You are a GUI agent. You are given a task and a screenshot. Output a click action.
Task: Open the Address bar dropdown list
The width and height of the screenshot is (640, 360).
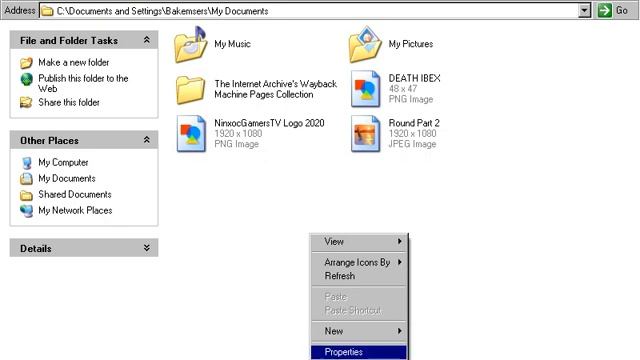[584, 11]
